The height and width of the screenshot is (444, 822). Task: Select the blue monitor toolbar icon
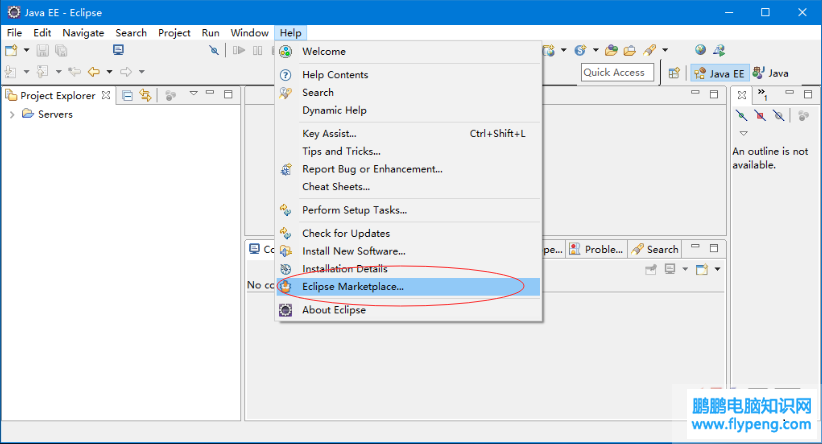(x=118, y=50)
